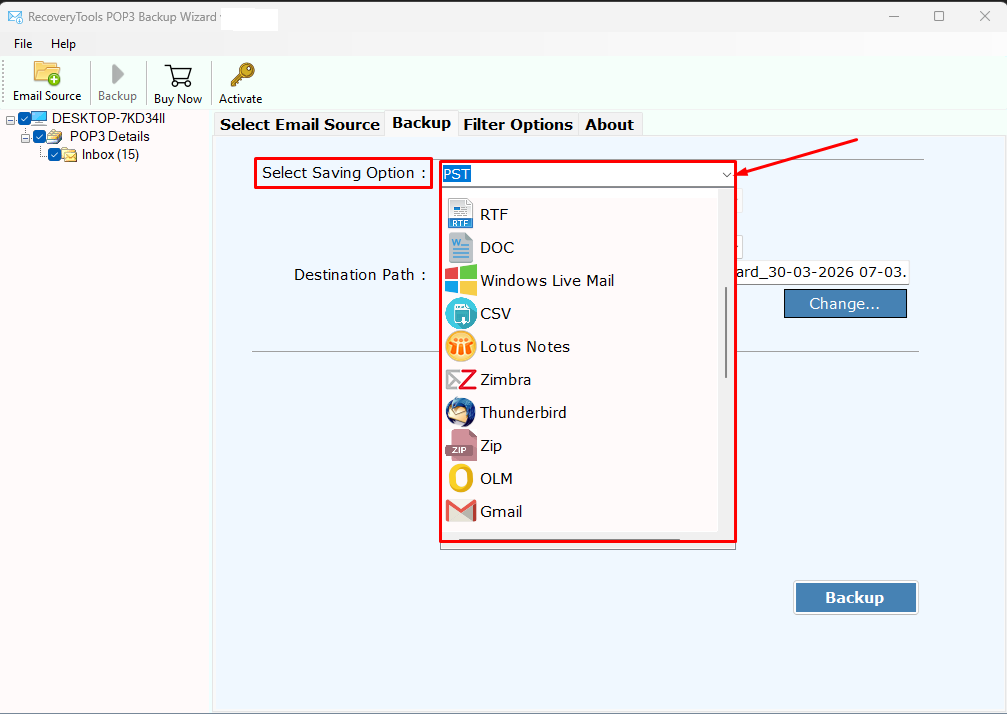Image resolution: width=1007 pixels, height=714 pixels.
Task: Select the RTF file format icon
Action: (460, 214)
